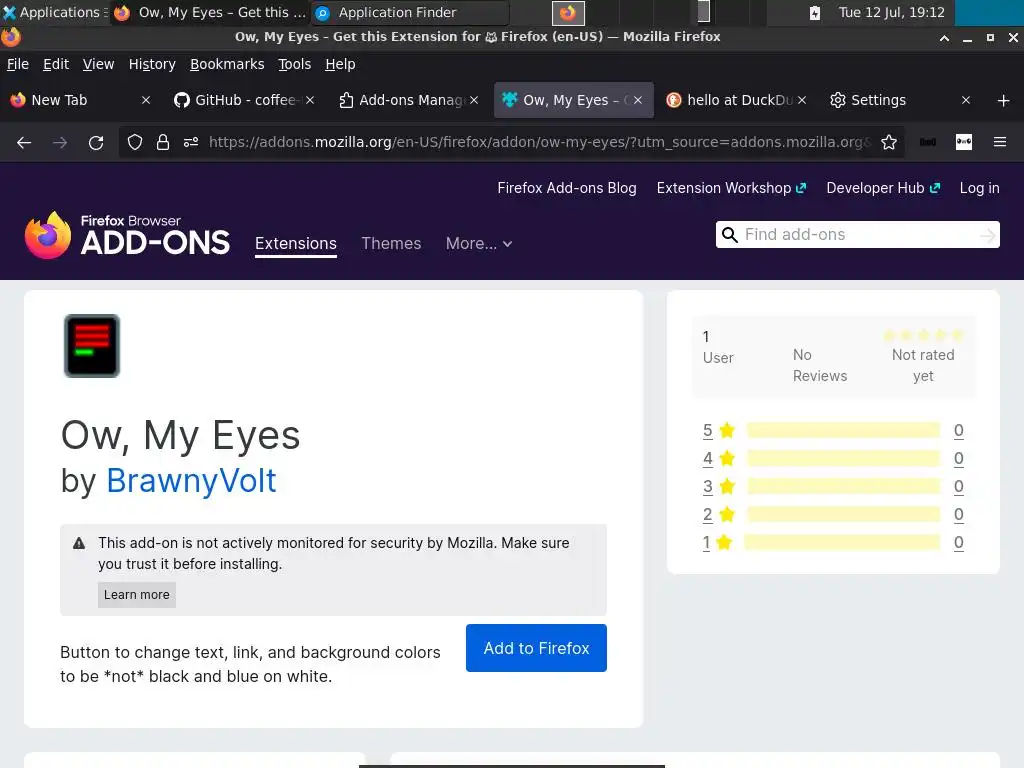The image size is (1024, 768).
Task: Click the extension icon left of the hamburger menu
Action: click(964, 142)
